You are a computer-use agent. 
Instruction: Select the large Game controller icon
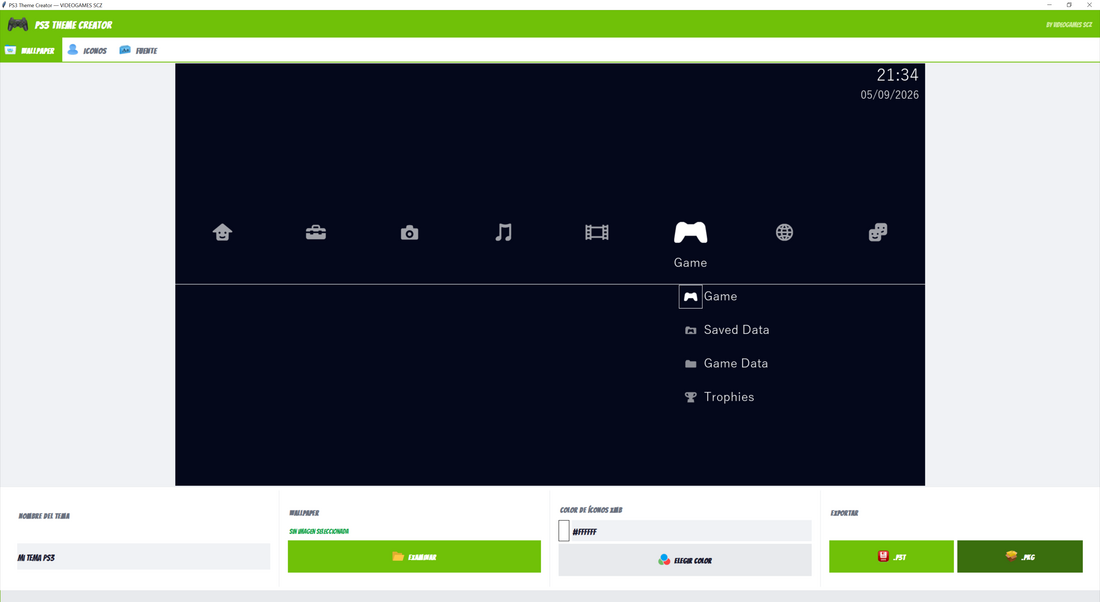690,232
